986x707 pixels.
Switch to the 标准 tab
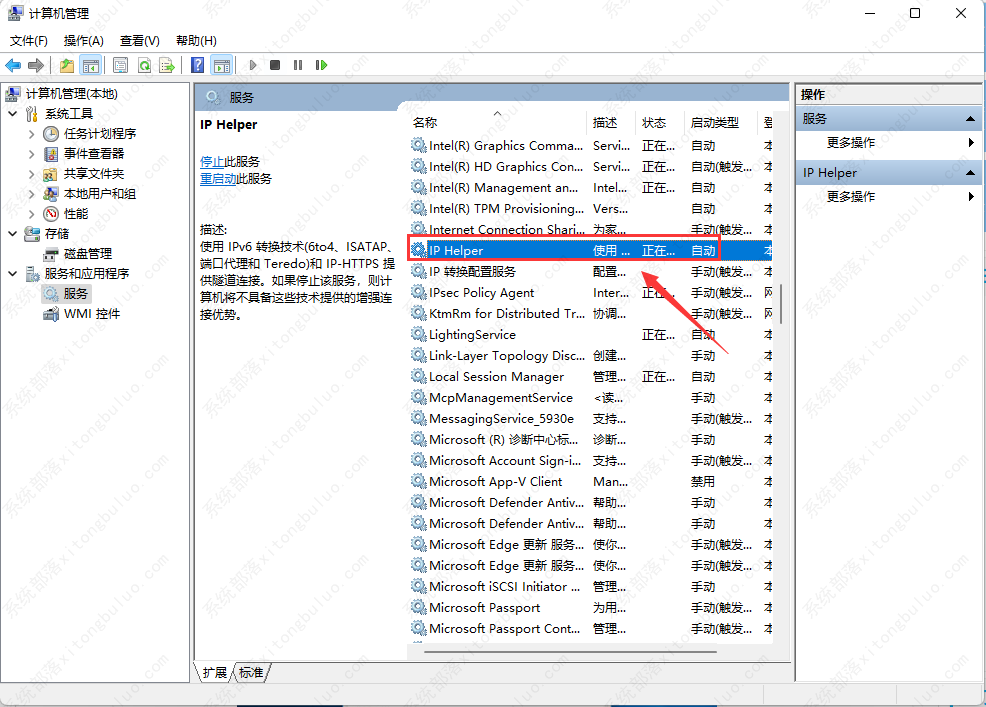[x=251, y=672]
